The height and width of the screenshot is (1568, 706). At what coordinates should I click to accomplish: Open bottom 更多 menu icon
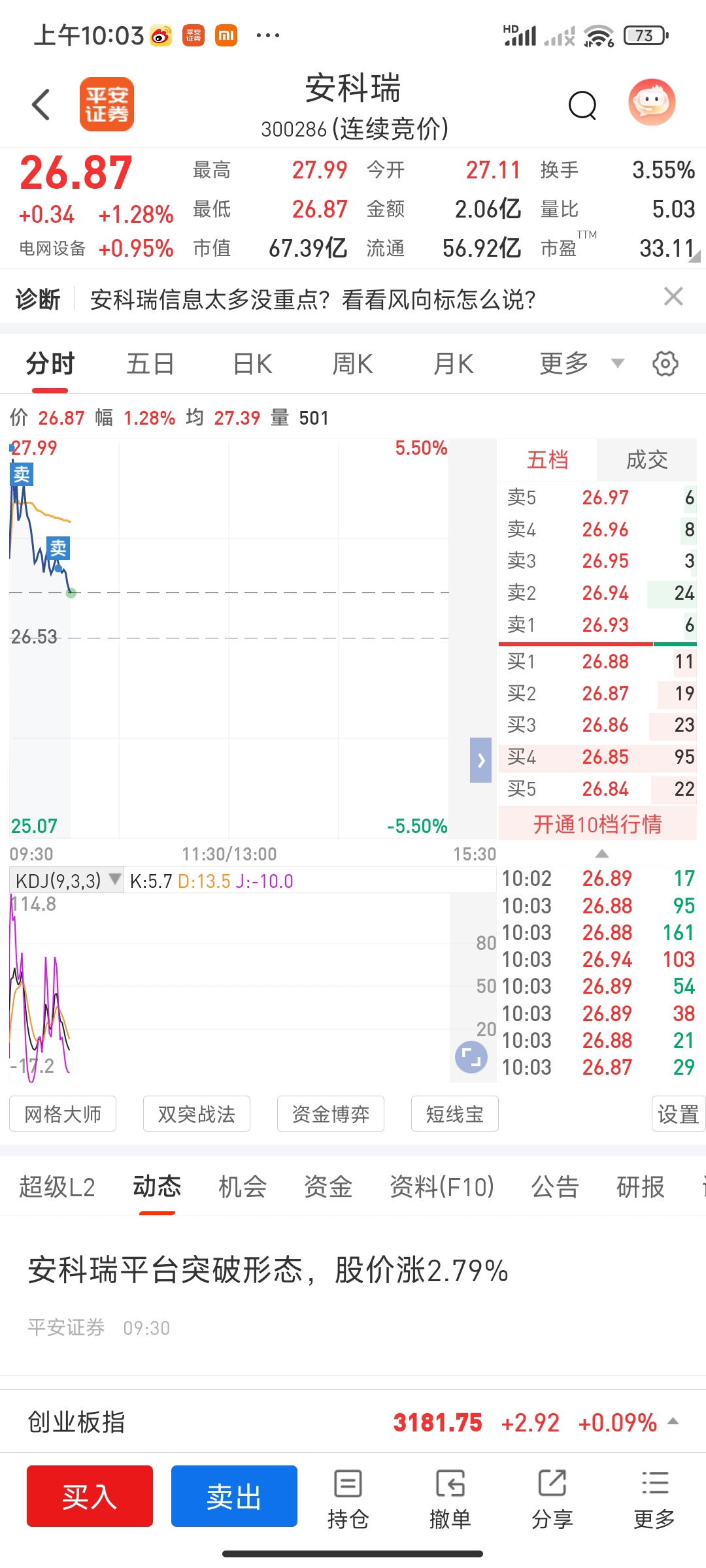coord(654,1499)
